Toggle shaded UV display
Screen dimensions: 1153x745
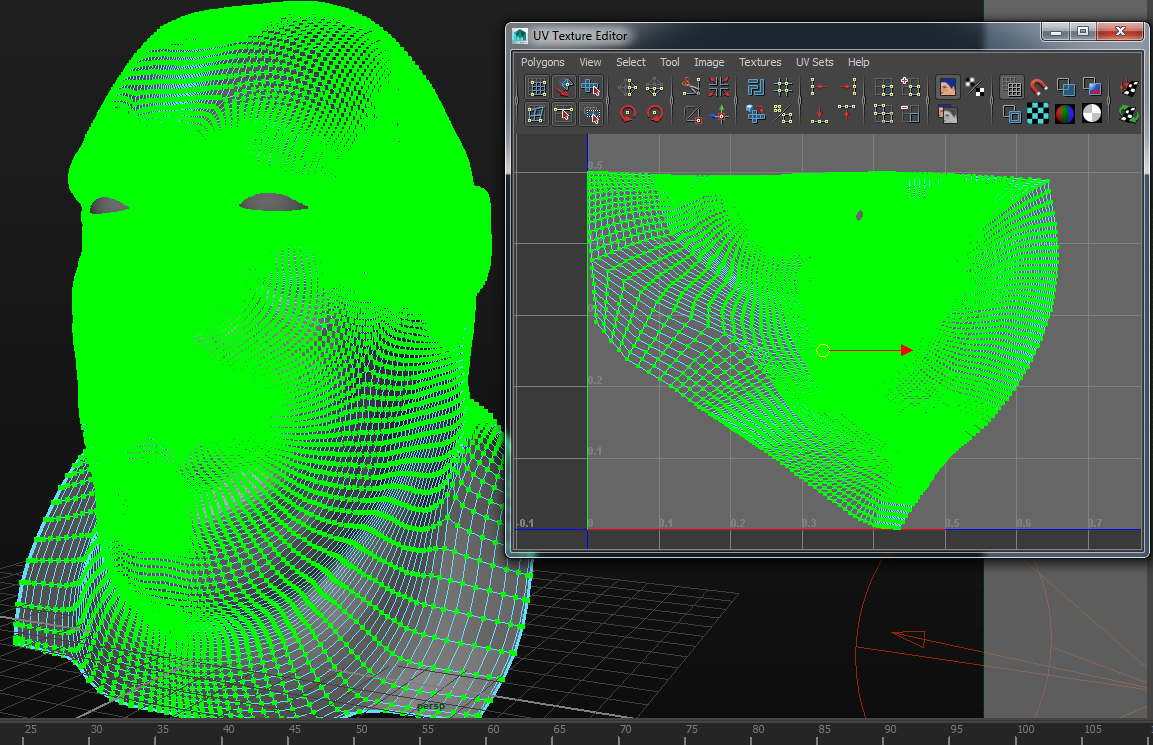point(1065,87)
